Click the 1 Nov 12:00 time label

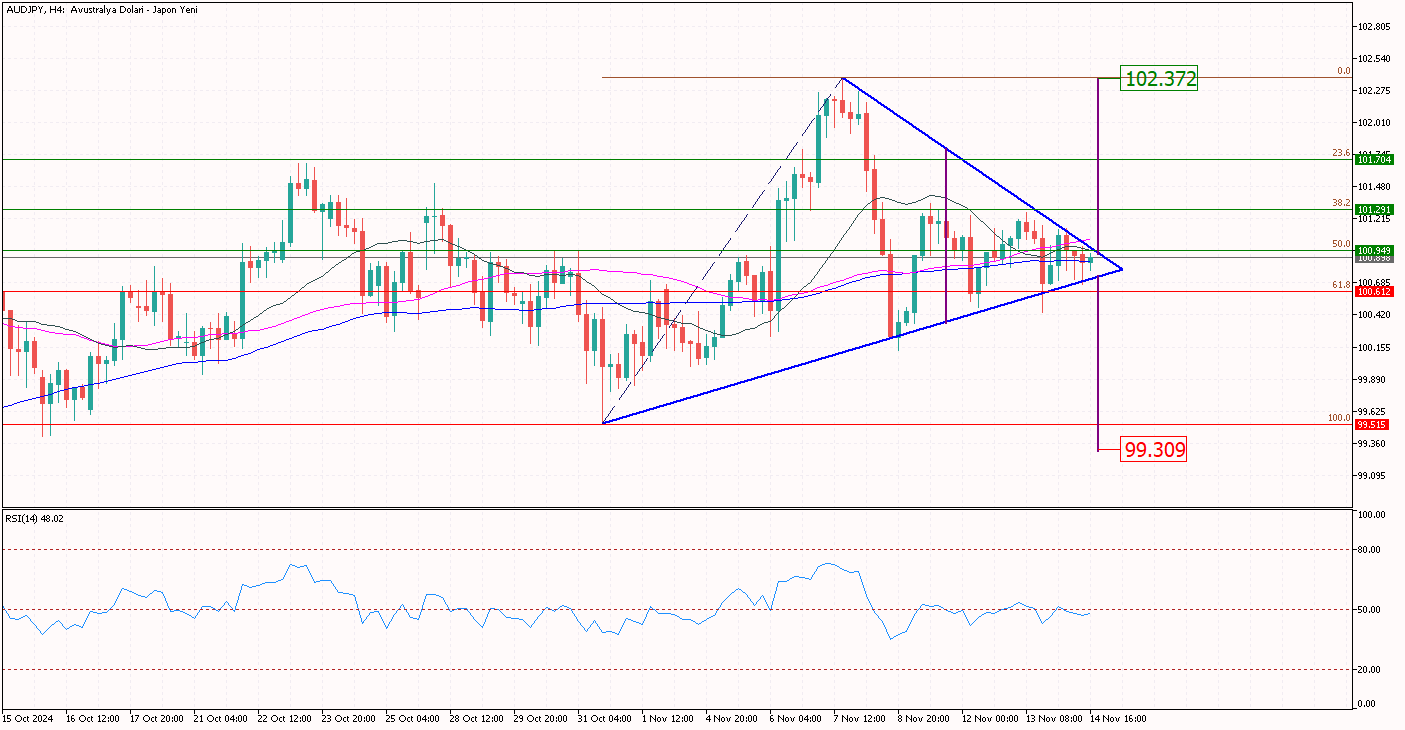pos(670,718)
